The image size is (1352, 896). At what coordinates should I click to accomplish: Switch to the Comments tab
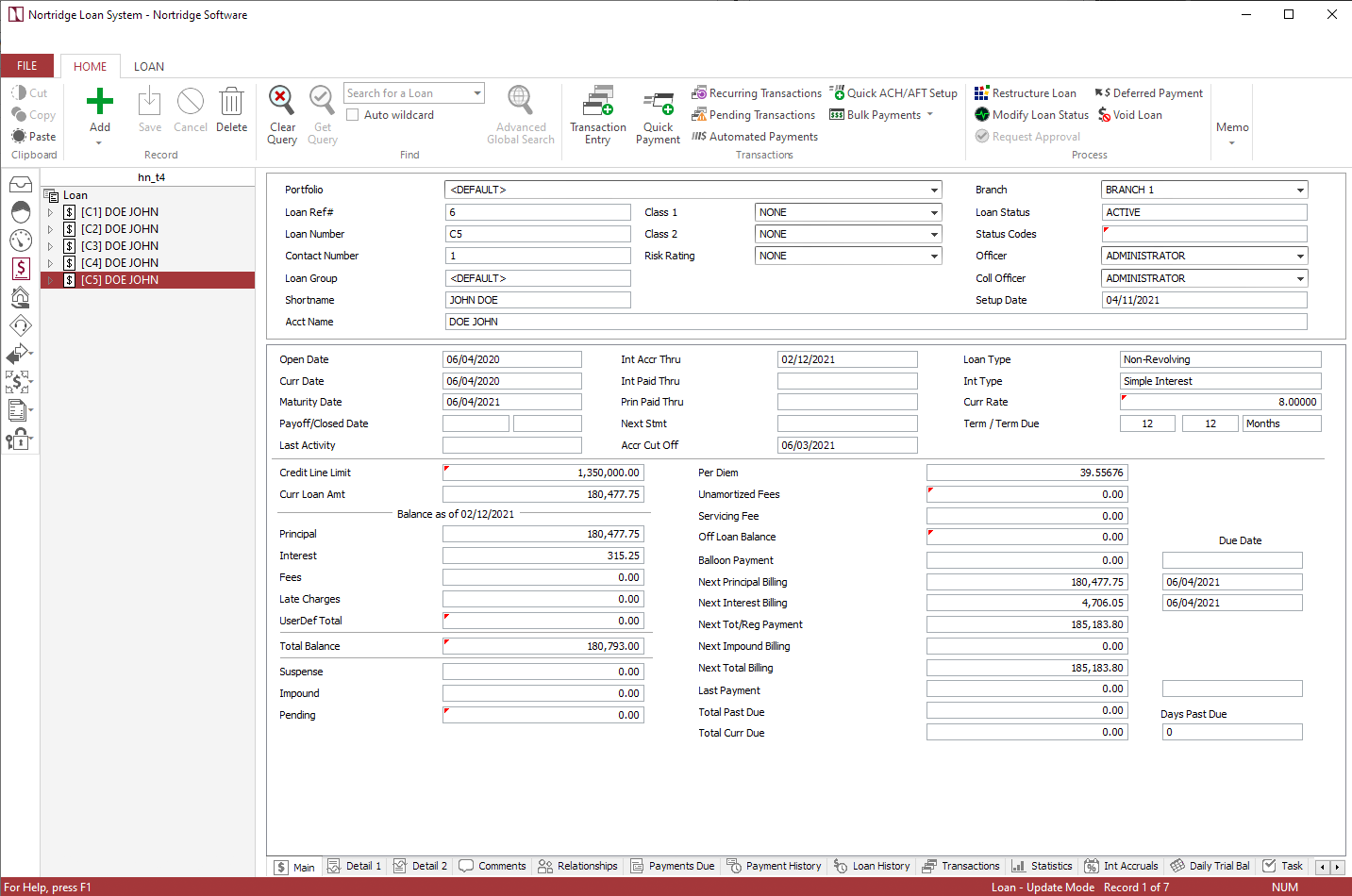click(492, 866)
